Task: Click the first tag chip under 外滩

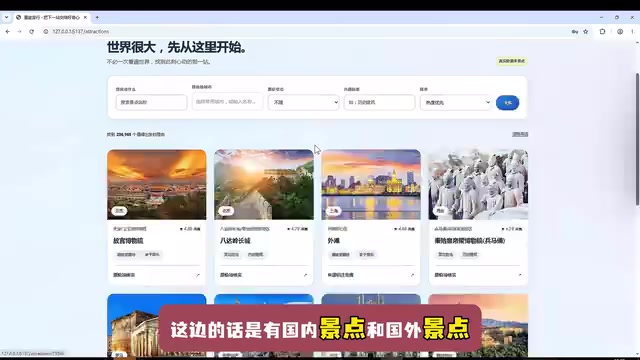Action: tap(340, 254)
